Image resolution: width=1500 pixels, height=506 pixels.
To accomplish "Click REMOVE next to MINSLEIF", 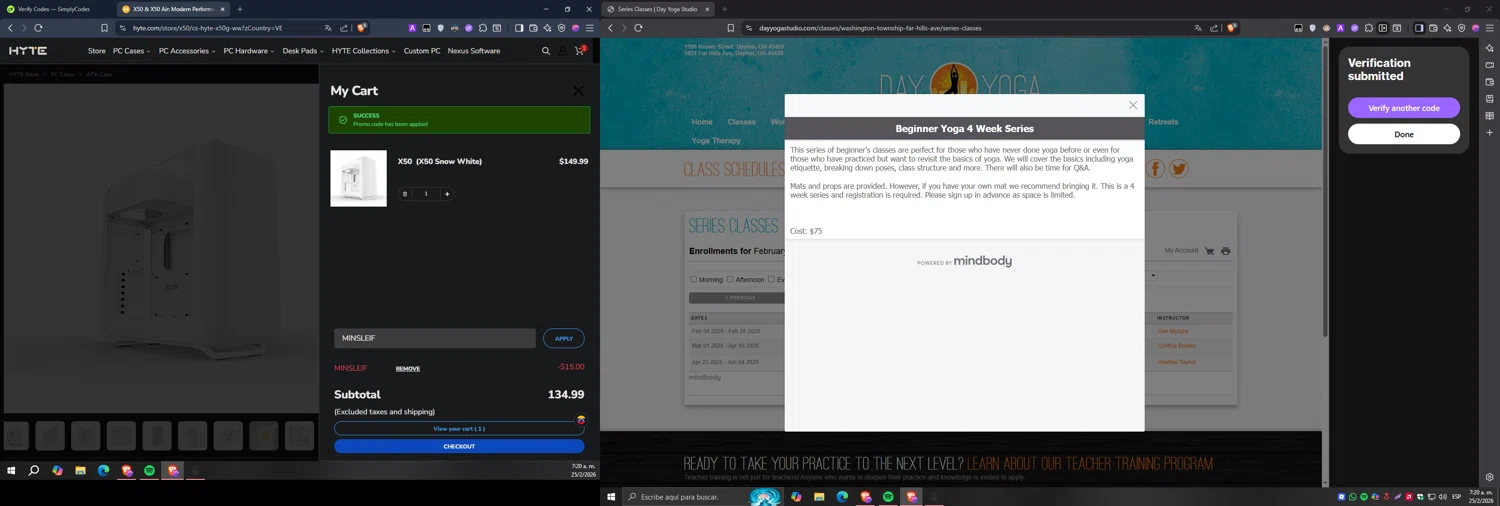I will pos(408,369).
